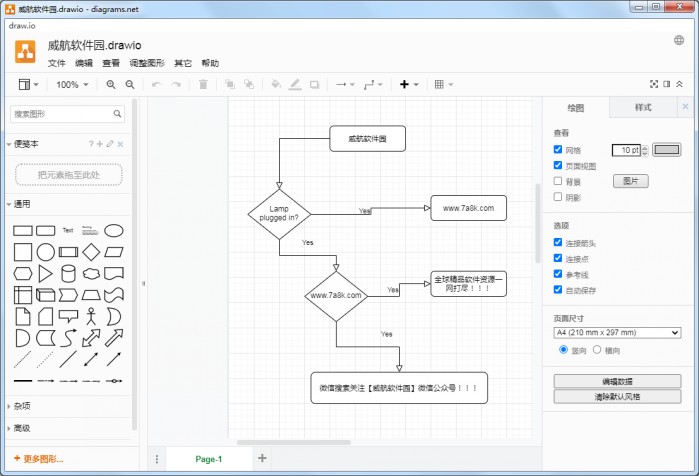Screen dimensions: 699x476
Task: Click the vertical canvas scrollbar
Action: click(x=538, y=223)
